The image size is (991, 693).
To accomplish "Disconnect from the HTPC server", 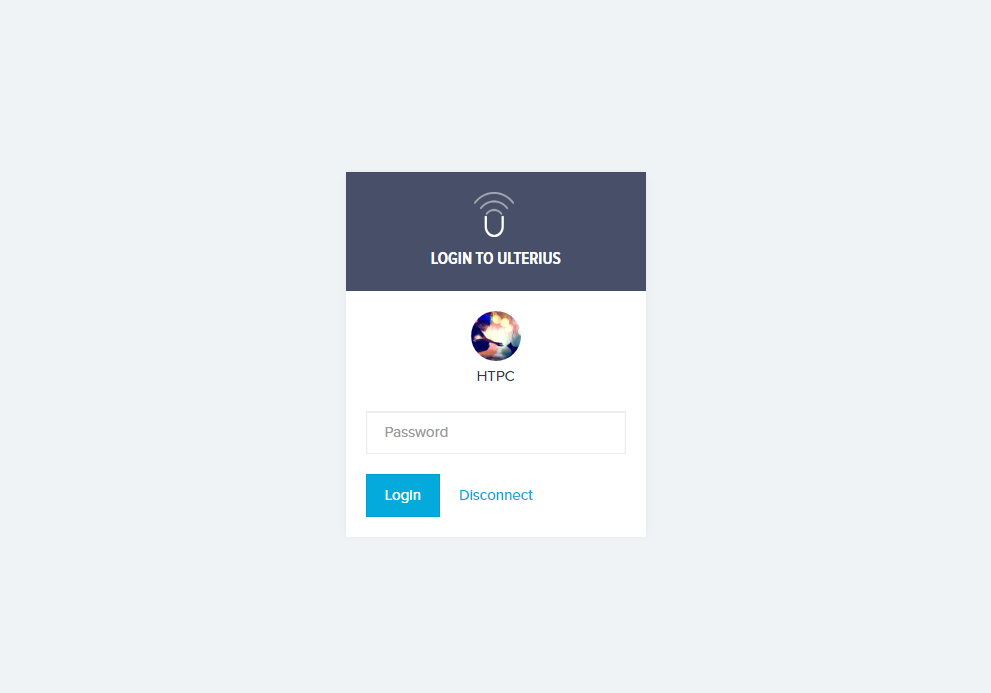I will pyautogui.click(x=496, y=495).
